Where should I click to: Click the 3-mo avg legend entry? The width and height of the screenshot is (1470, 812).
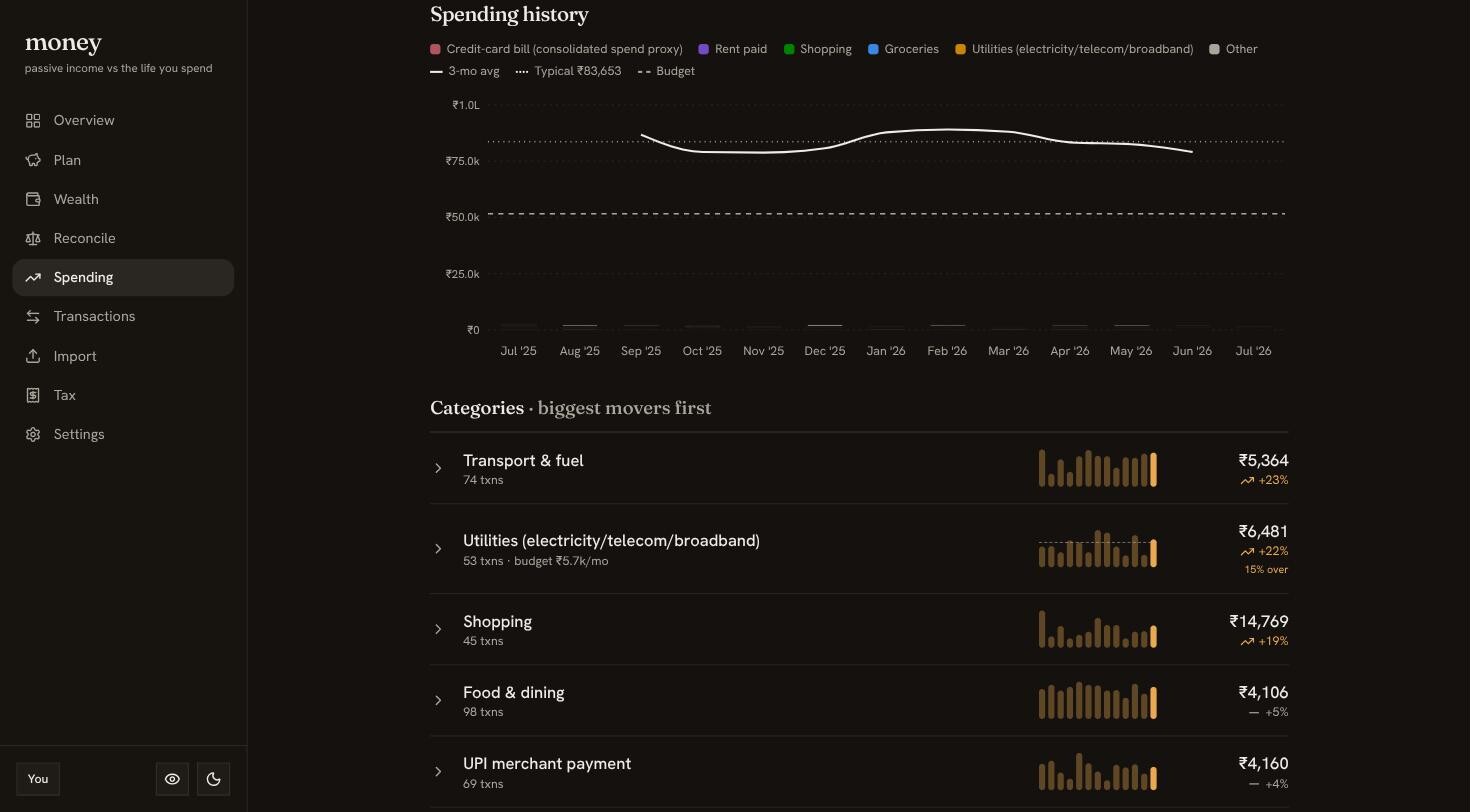pos(464,71)
